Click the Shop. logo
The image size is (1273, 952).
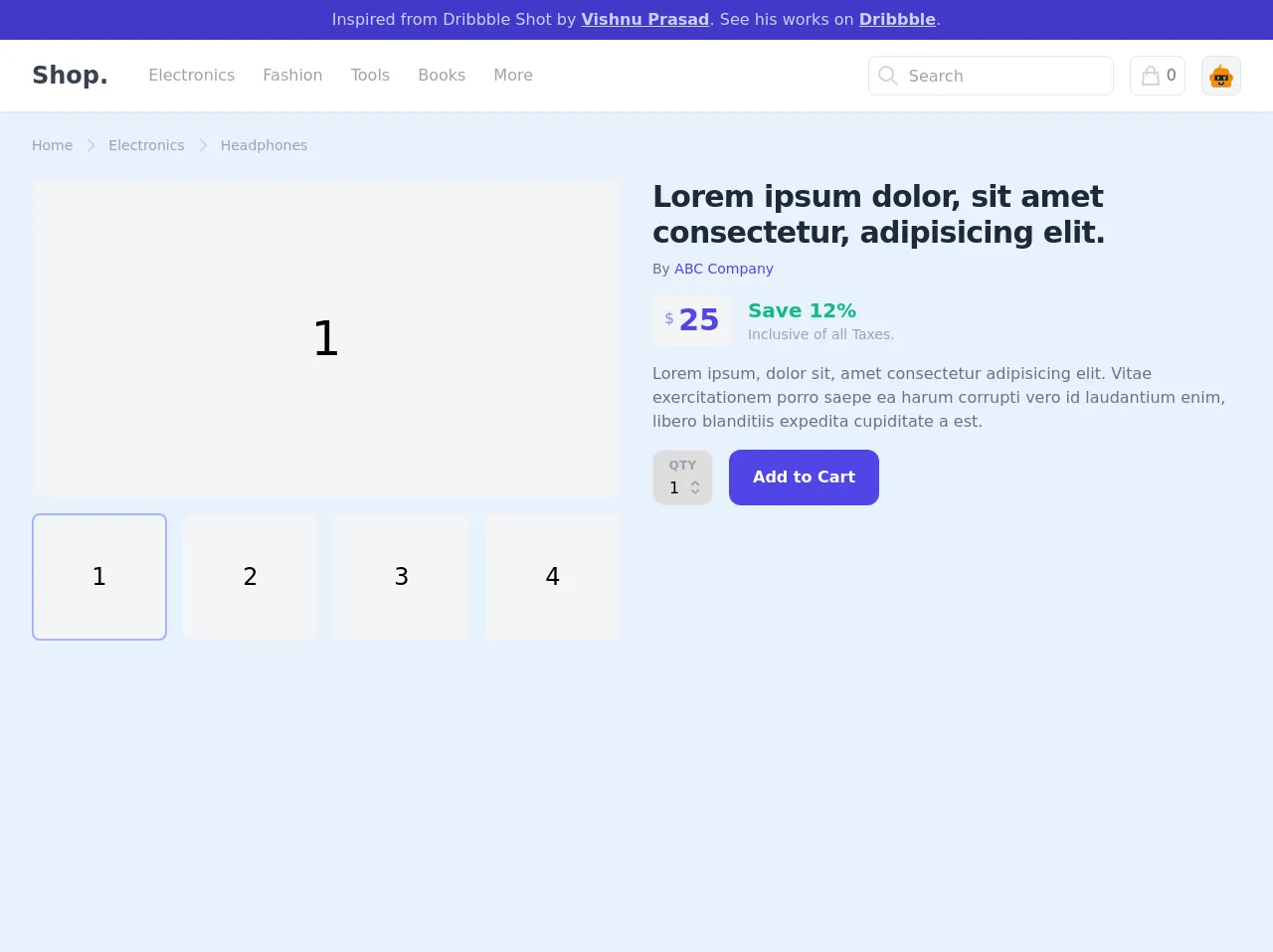click(x=70, y=76)
